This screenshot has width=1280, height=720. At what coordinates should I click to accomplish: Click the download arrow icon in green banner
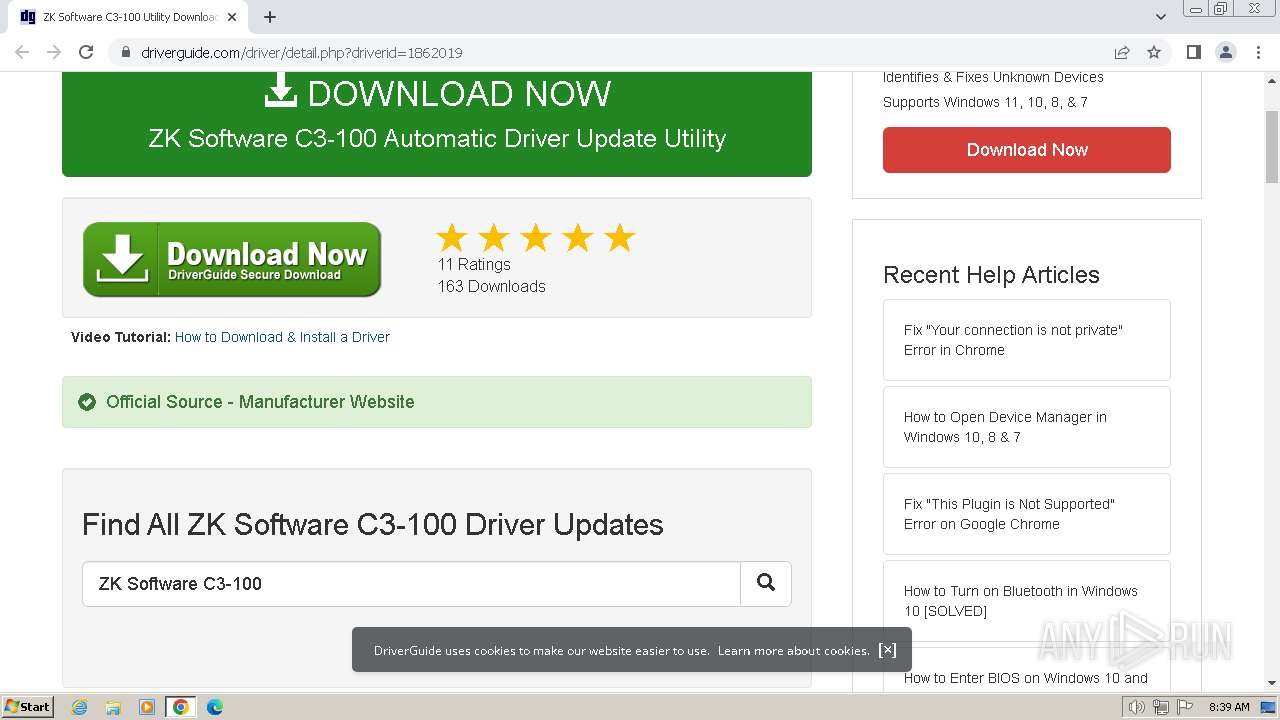click(x=281, y=92)
